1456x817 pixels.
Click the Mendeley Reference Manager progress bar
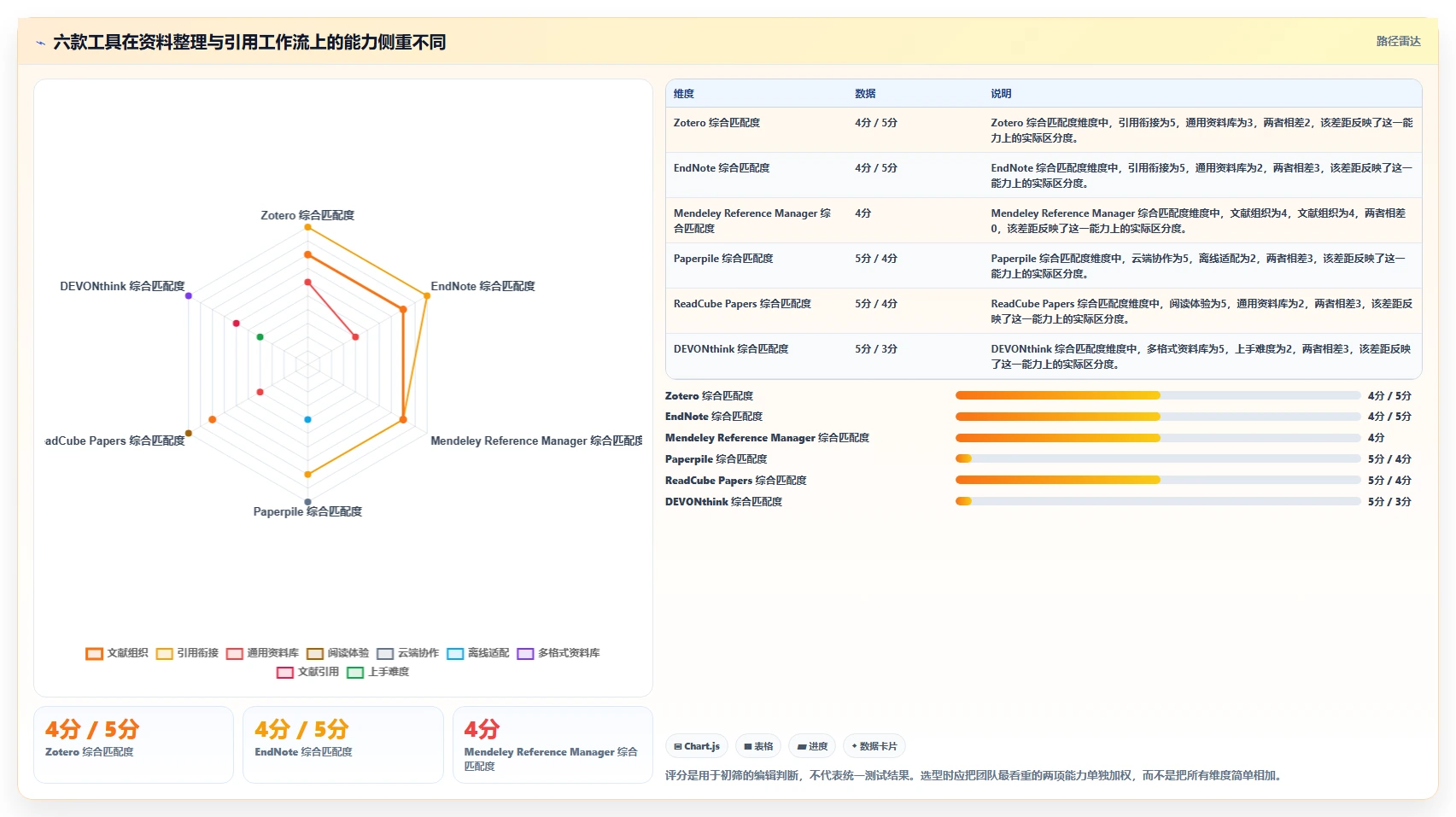click(x=1158, y=438)
